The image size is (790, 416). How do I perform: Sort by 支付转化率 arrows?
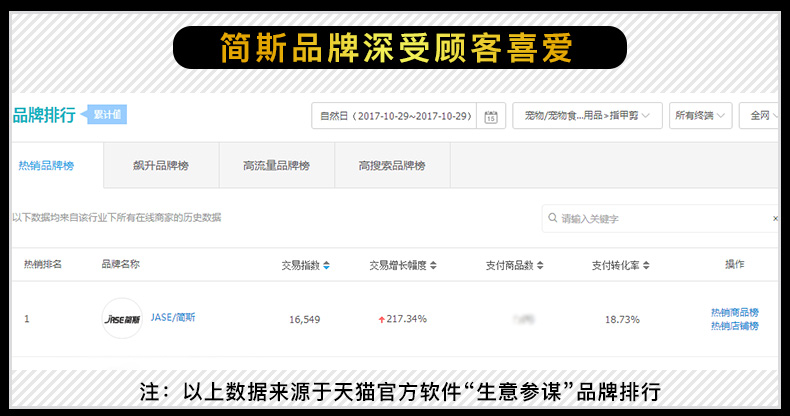click(x=646, y=265)
